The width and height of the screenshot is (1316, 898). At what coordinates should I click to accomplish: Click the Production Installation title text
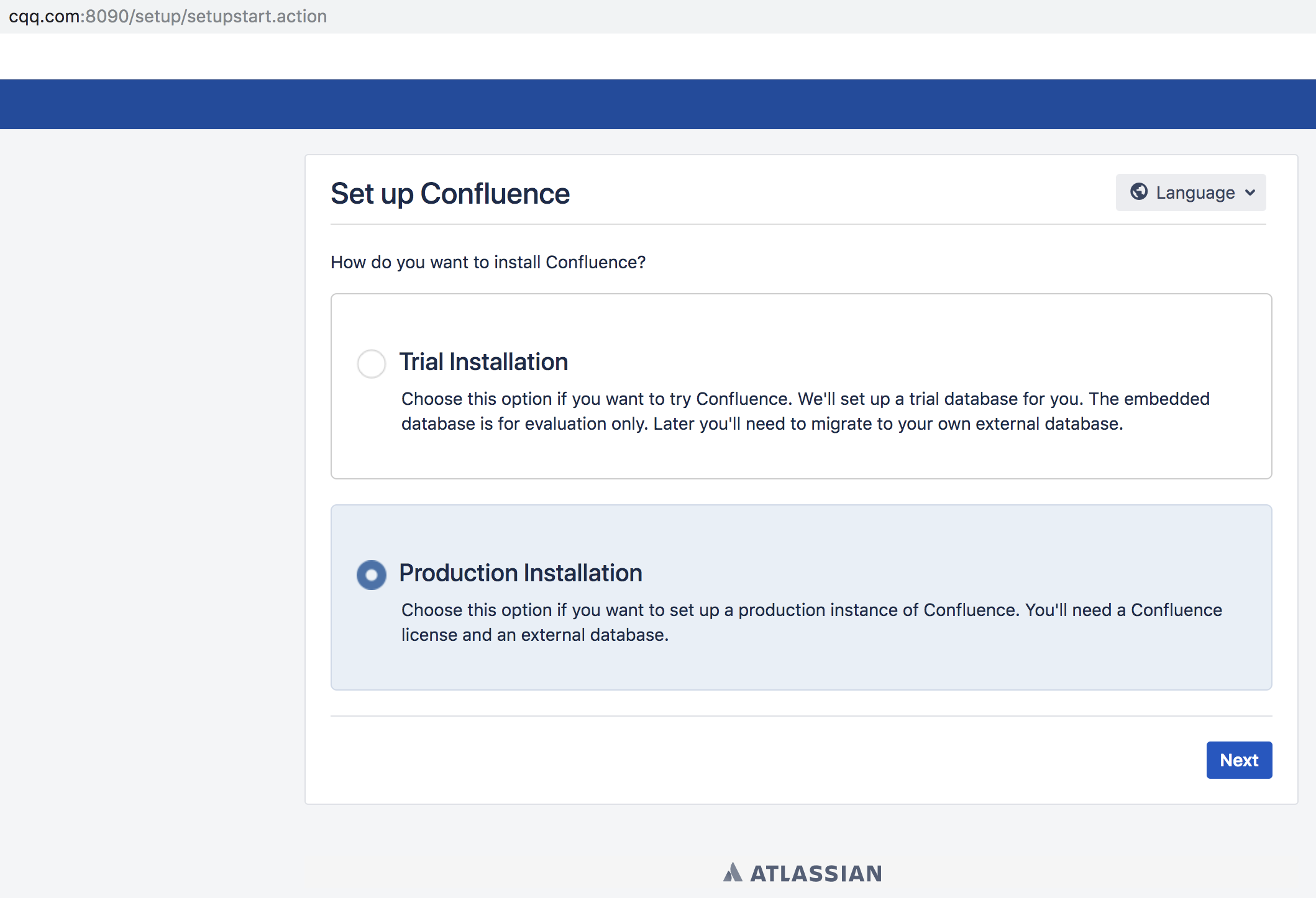(x=521, y=573)
